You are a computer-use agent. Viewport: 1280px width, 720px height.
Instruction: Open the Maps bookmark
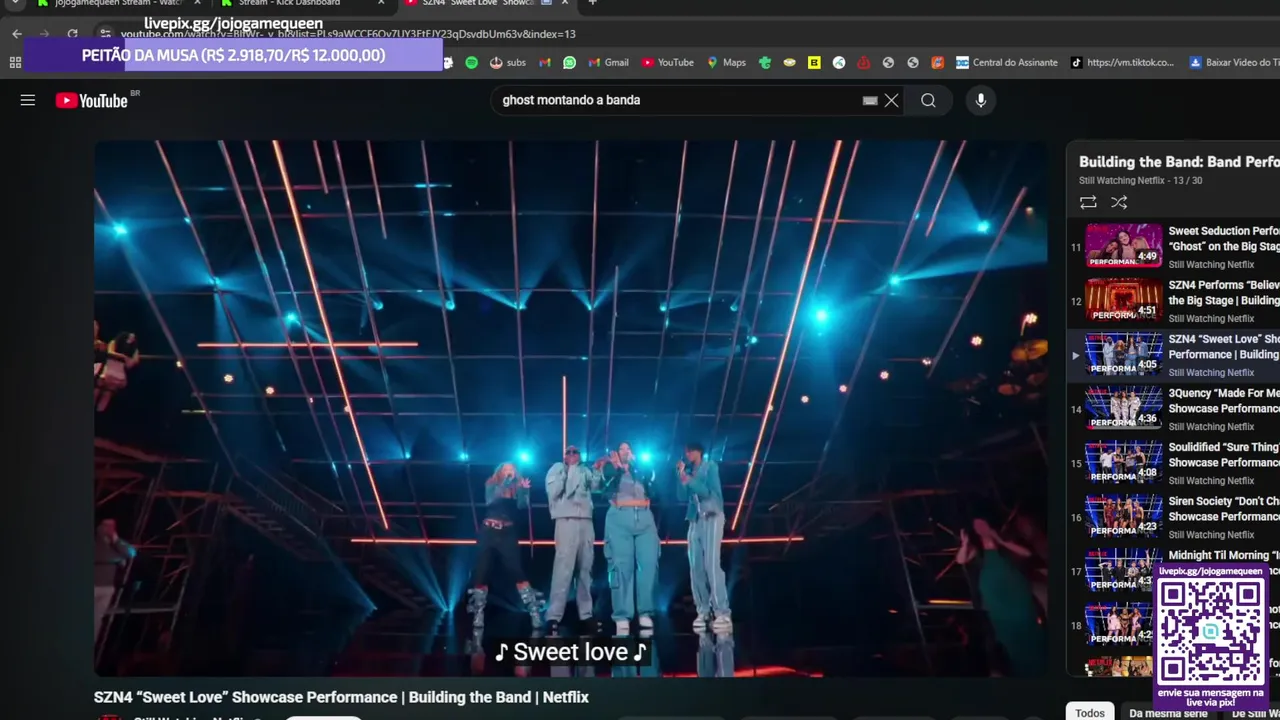727,62
